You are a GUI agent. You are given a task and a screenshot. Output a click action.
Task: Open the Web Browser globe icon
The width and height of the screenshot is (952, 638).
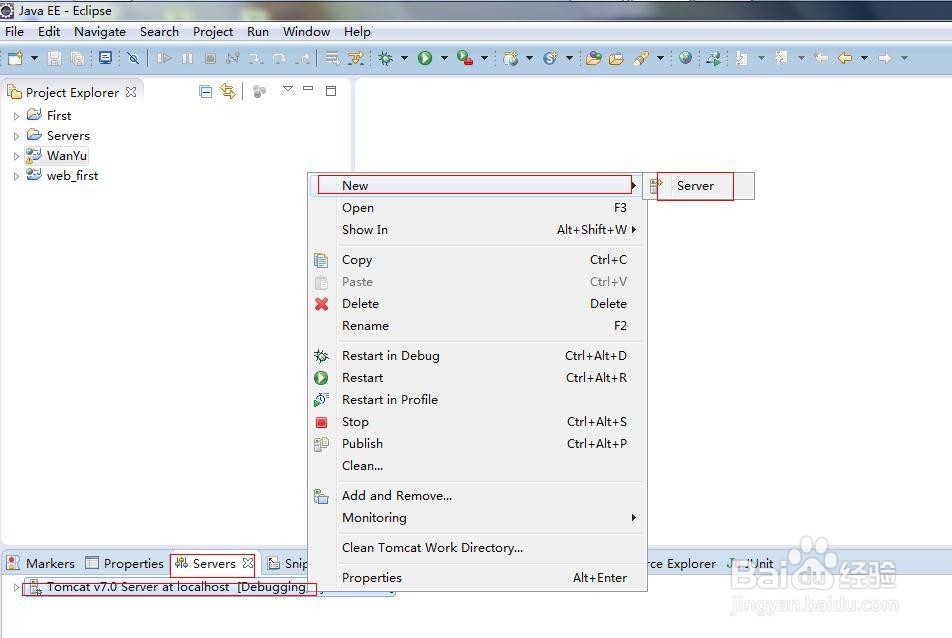685,58
